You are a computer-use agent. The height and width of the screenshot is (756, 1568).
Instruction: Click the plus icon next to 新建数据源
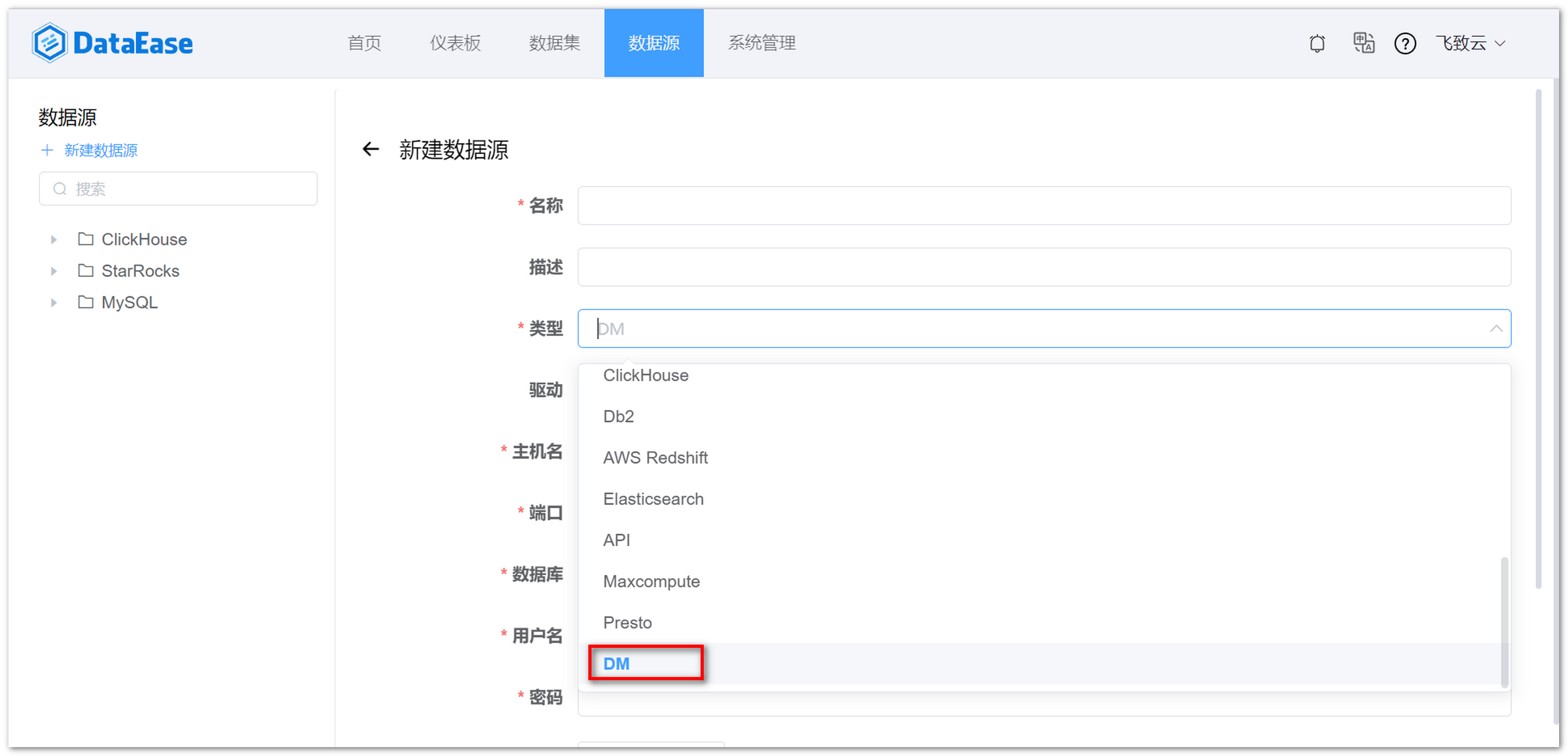point(47,150)
